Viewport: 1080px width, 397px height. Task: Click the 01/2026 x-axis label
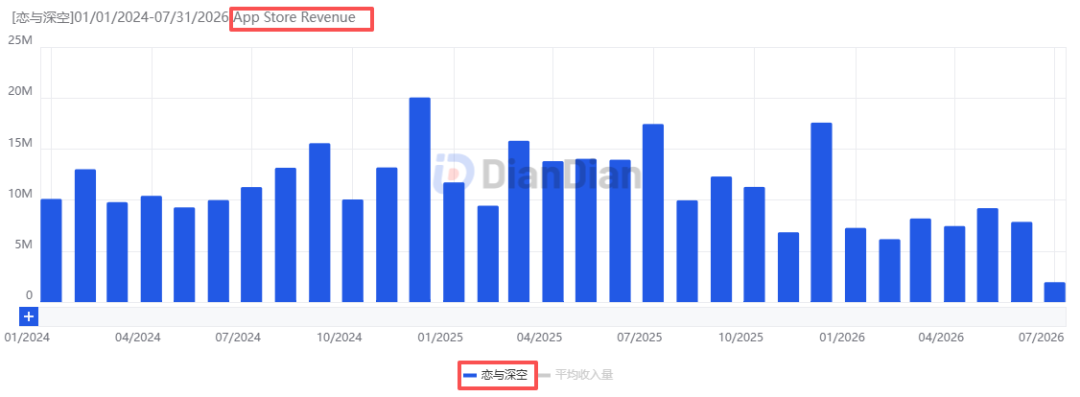coord(842,338)
